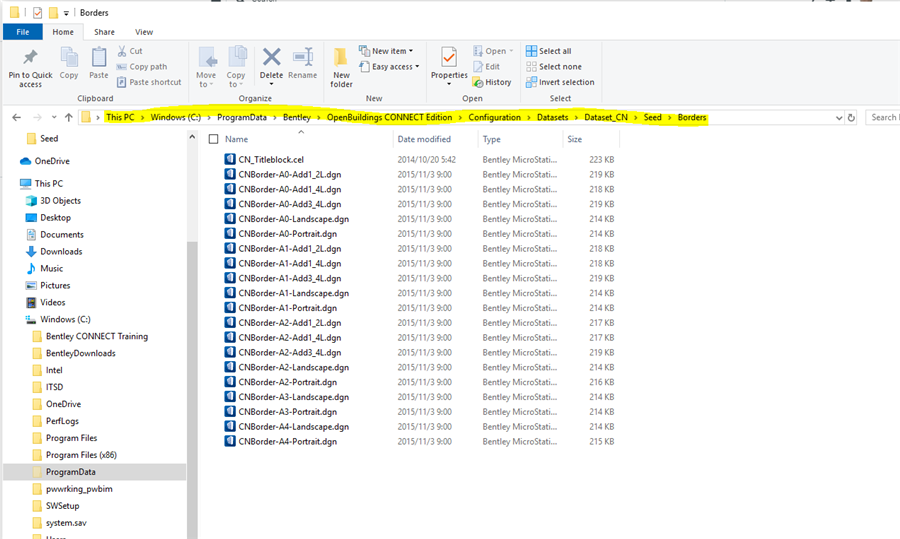Click Select all
The height and width of the screenshot is (539, 900).
(549, 51)
